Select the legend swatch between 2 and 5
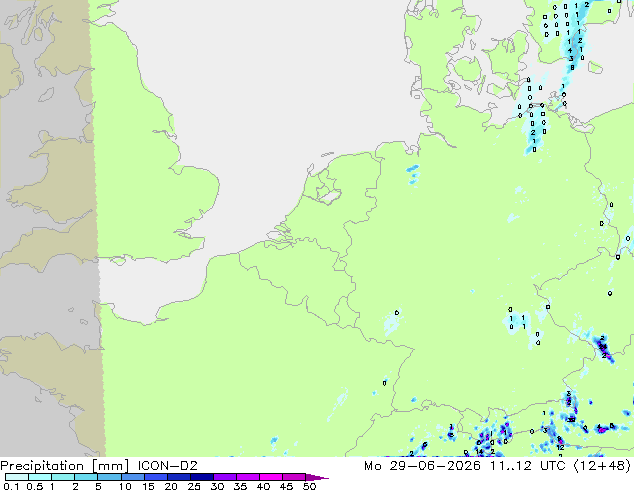Image resolution: width=634 pixels, height=490 pixels. (x=86, y=477)
